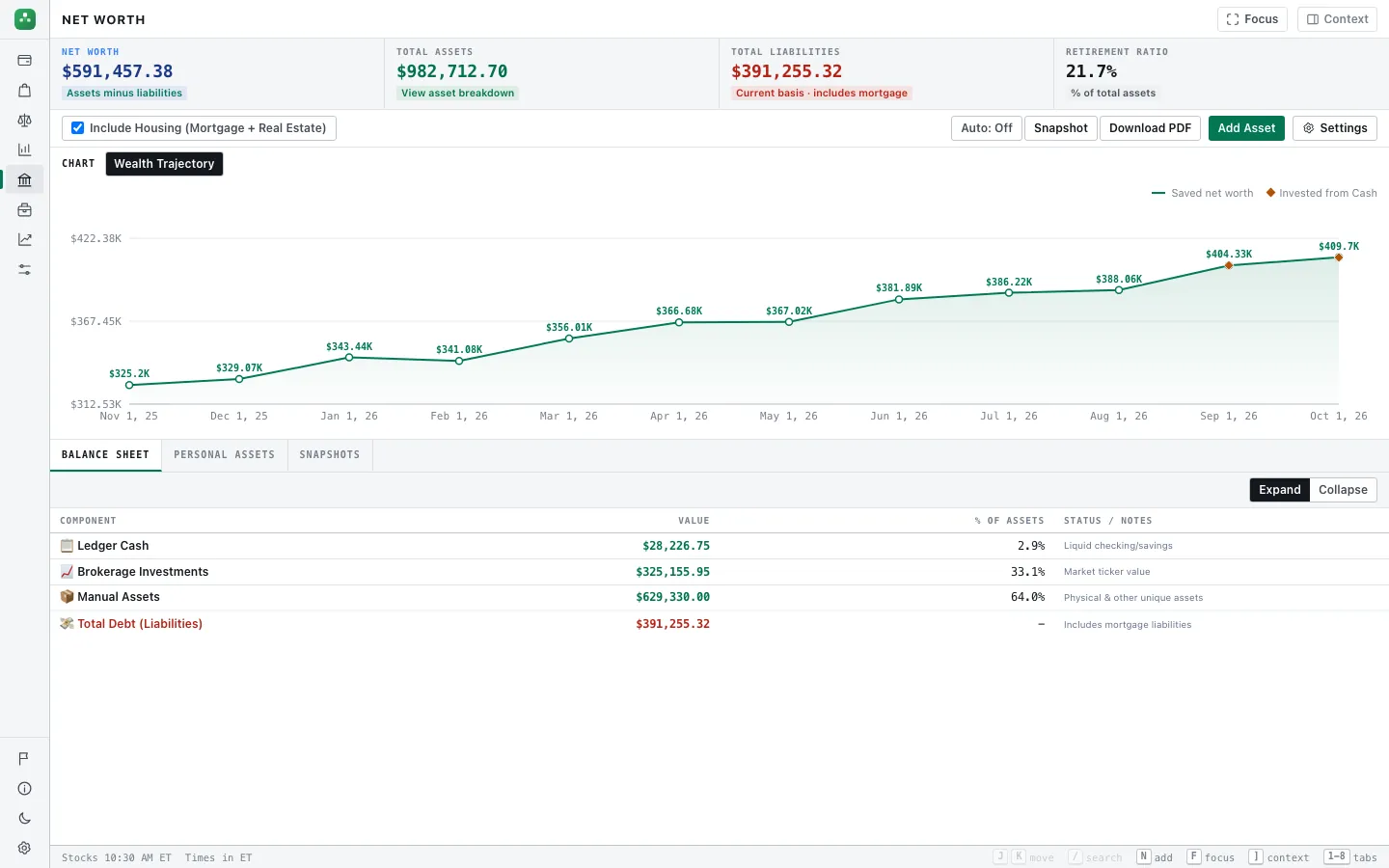Select the Expand toggle option
Screen dimensions: 1389x868
tap(1280, 490)
